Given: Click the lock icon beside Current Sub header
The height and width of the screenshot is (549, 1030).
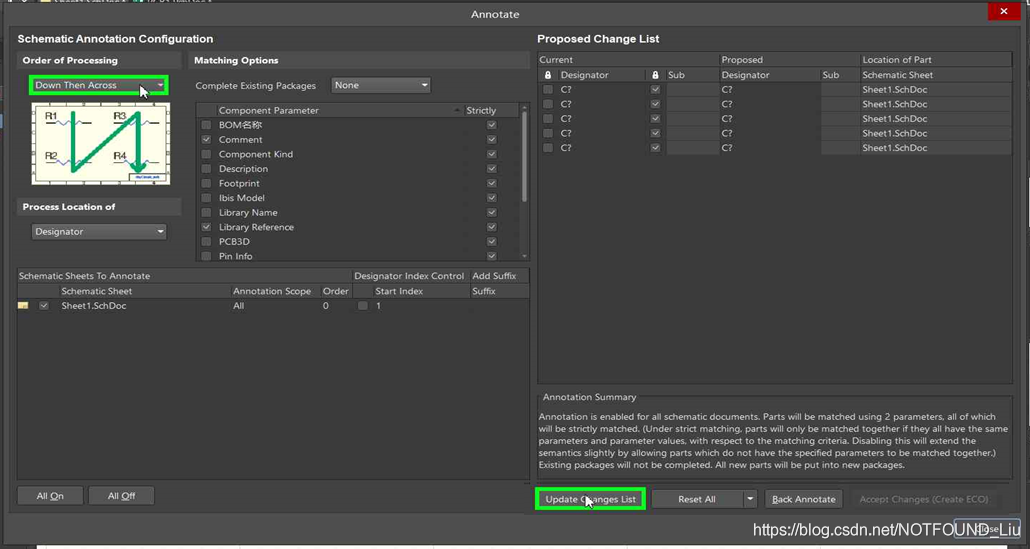Looking at the screenshot, I should pos(655,75).
